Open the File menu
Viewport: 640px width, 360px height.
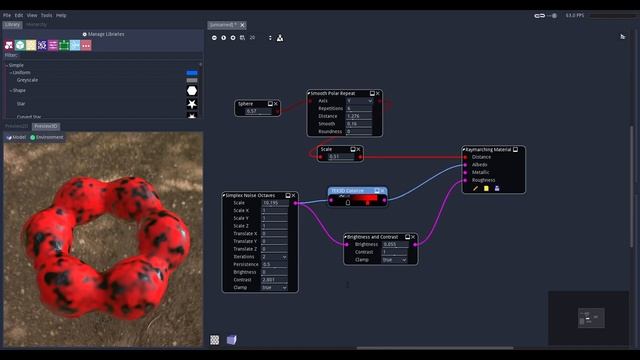click(7, 16)
